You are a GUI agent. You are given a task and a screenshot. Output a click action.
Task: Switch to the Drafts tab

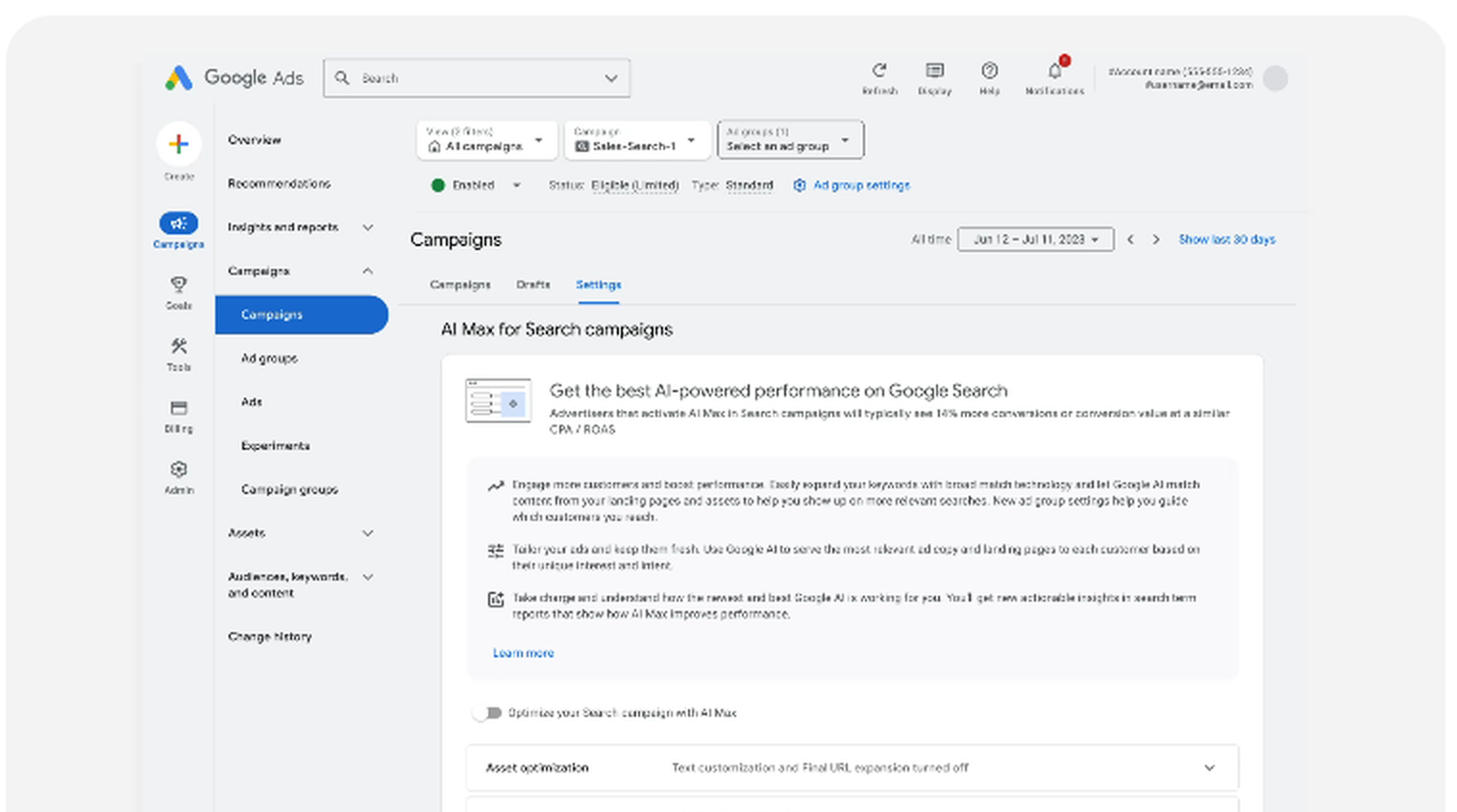pyautogui.click(x=533, y=284)
